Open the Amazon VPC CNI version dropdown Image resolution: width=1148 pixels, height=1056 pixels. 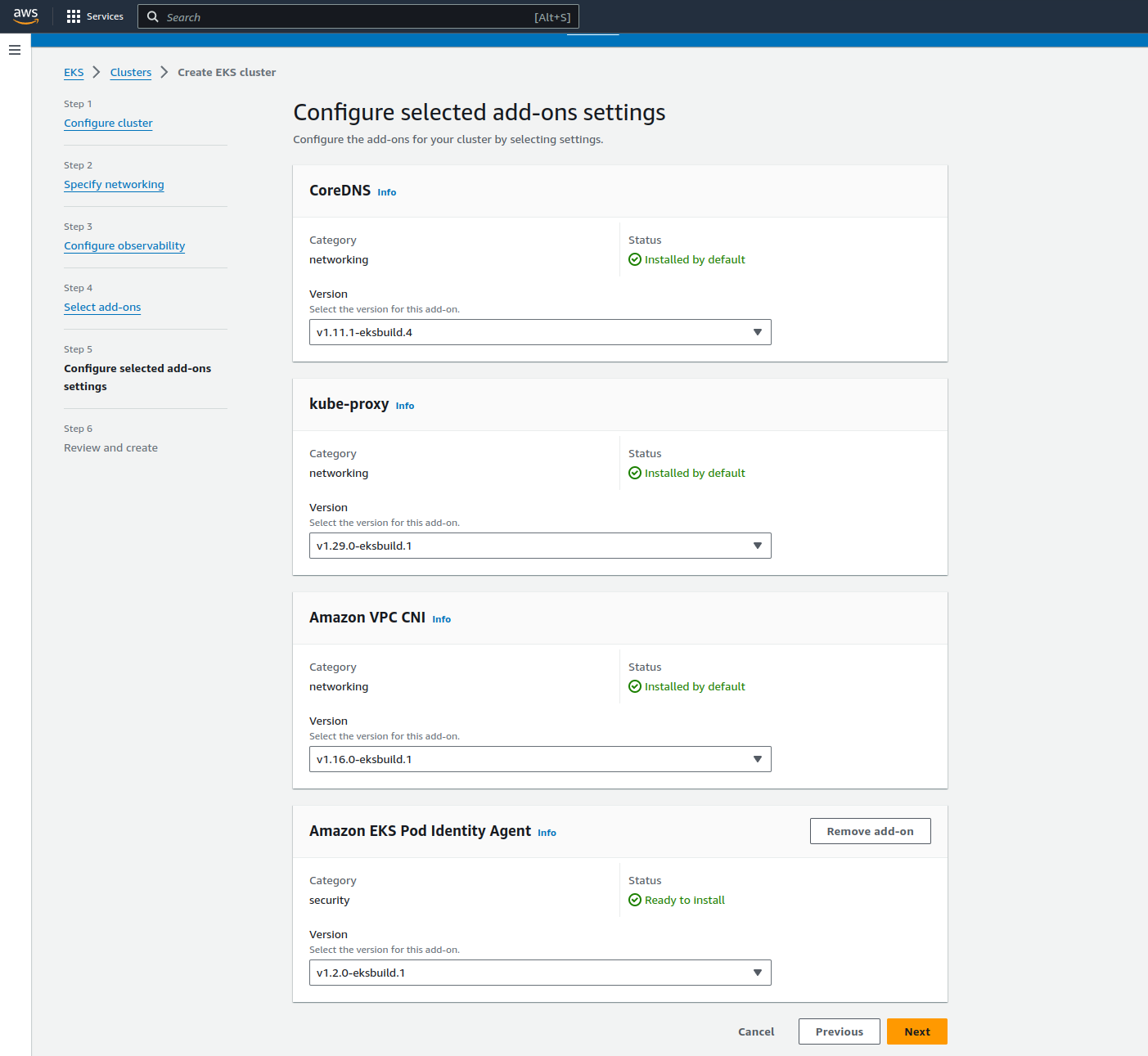point(540,759)
